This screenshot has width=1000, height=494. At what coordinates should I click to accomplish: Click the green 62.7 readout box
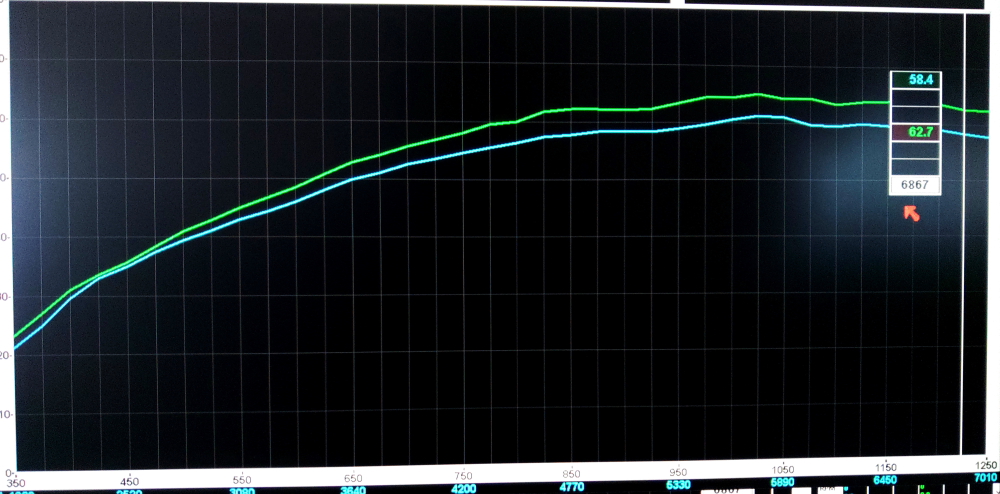point(915,132)
